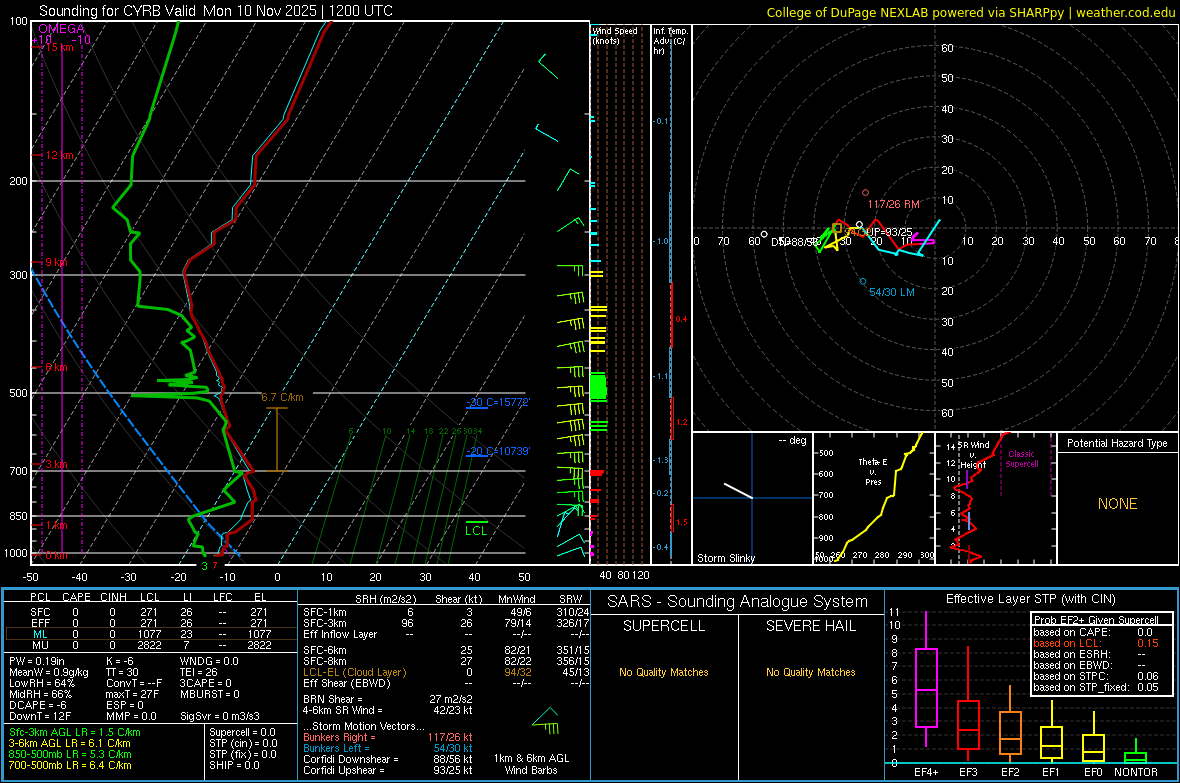Screen dimensions: 1180x783
Task: Click the 'Prob EF2+ Given Supercell' heading
Action: 1096,620
